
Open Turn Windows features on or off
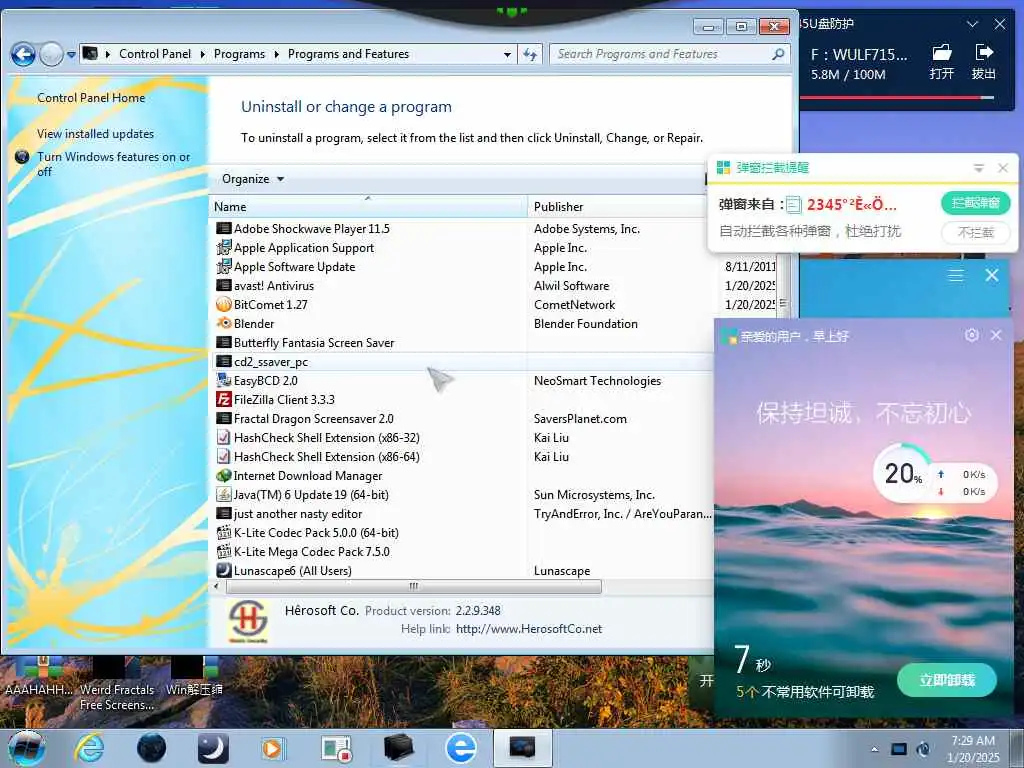[x=113, y=164]
